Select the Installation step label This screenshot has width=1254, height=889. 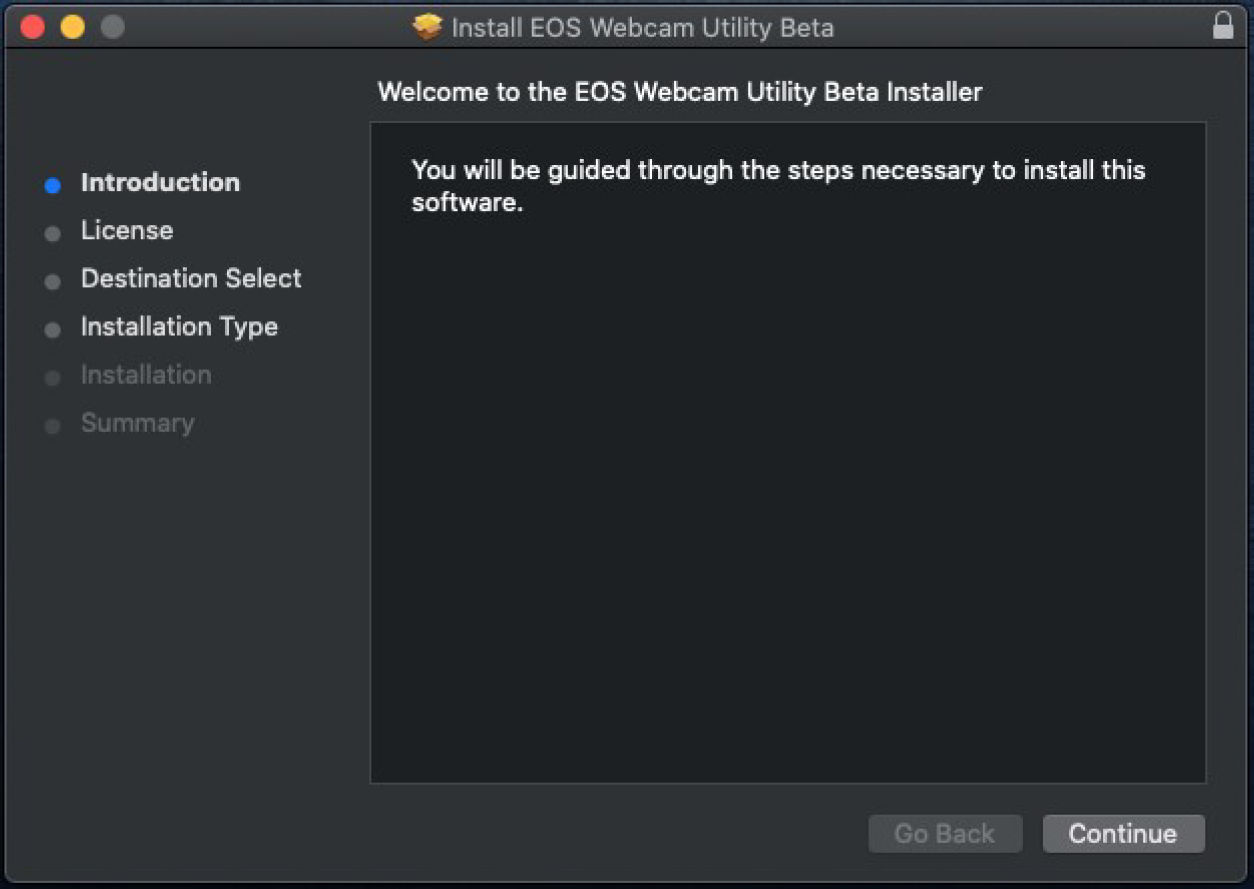(146, 375)
